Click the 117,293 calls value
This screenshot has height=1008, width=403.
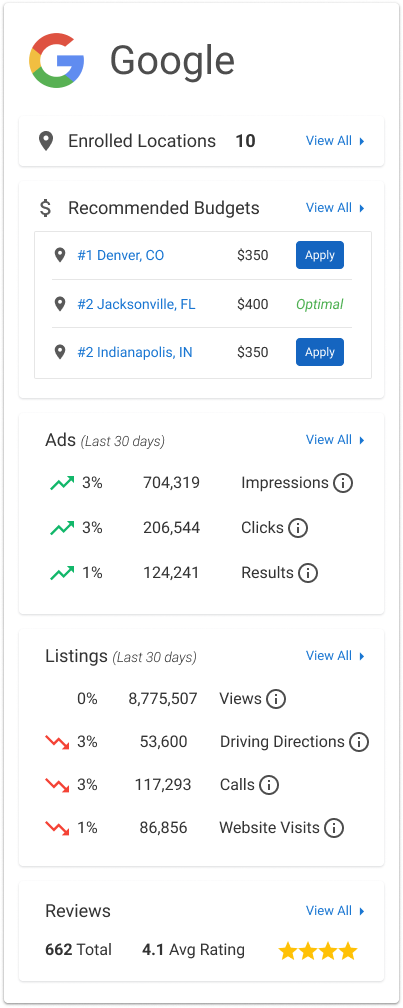(x=163, y=785)
